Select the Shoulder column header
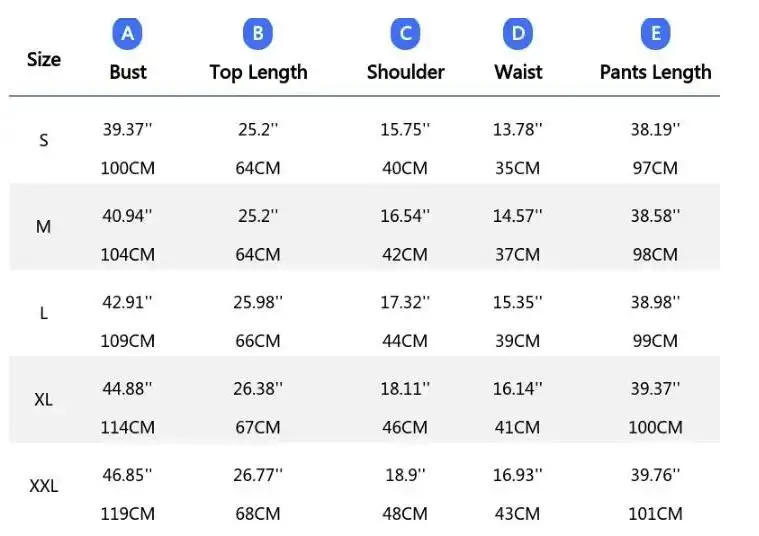The height and width of the screenshot is (536, 759). [x=405, y=72]
